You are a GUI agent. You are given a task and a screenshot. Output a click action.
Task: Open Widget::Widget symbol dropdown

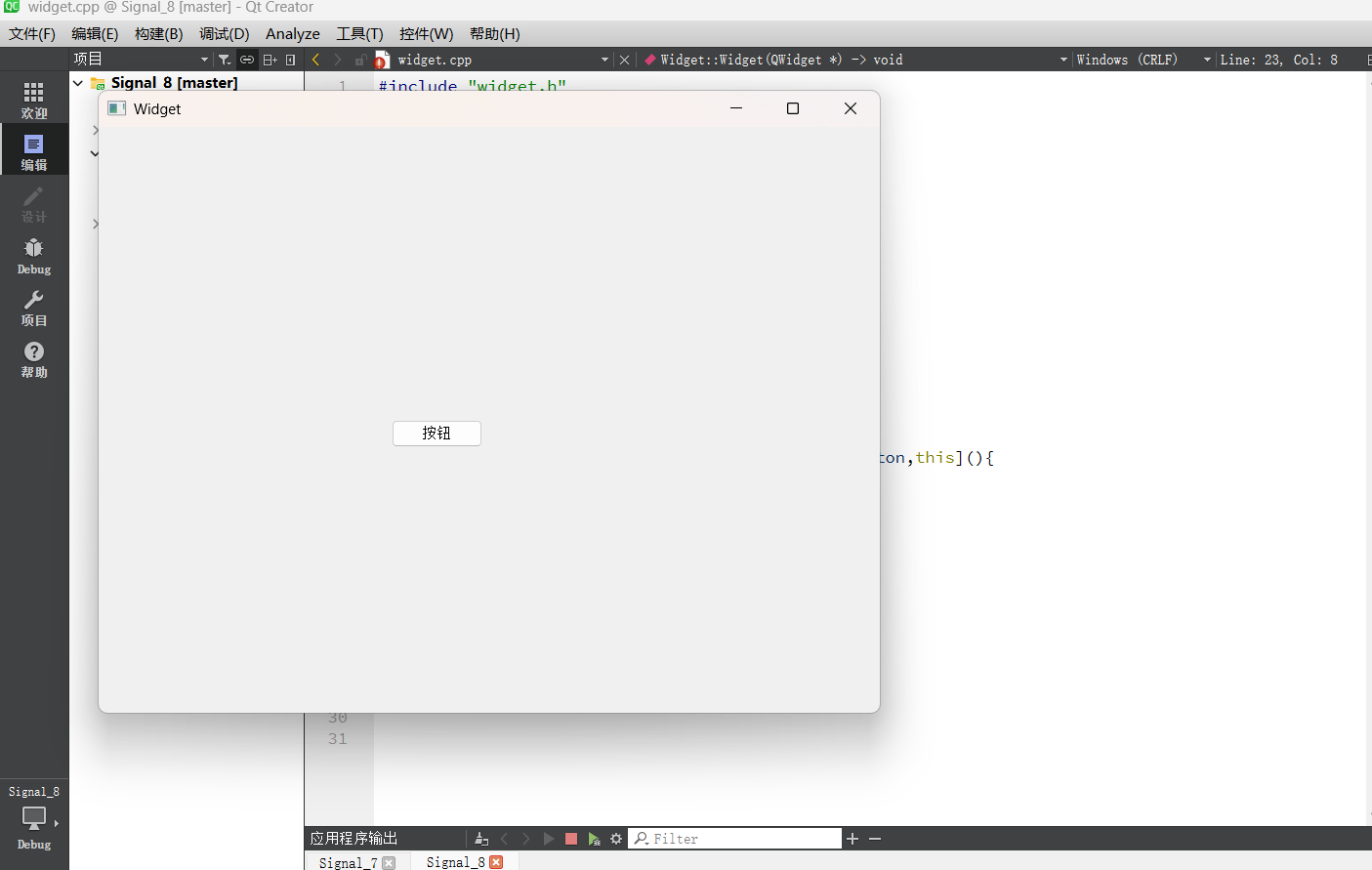point(854,60)
